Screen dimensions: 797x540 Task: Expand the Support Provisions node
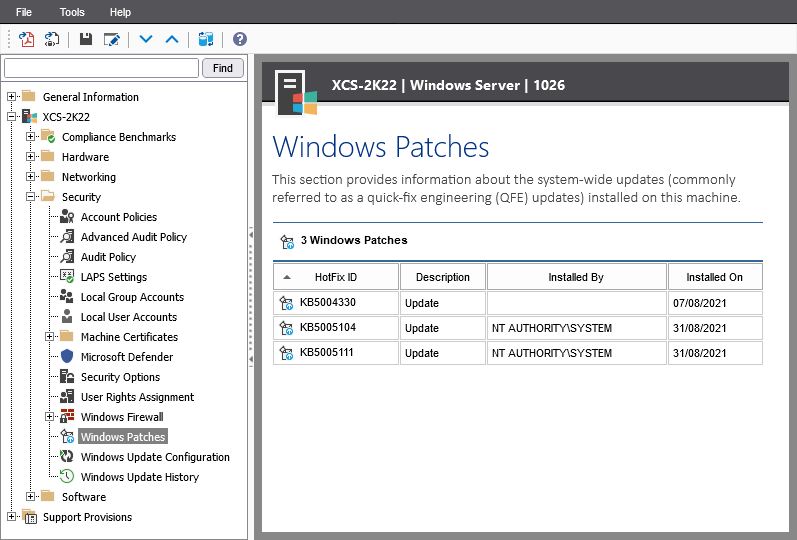(x=11, y=517)
